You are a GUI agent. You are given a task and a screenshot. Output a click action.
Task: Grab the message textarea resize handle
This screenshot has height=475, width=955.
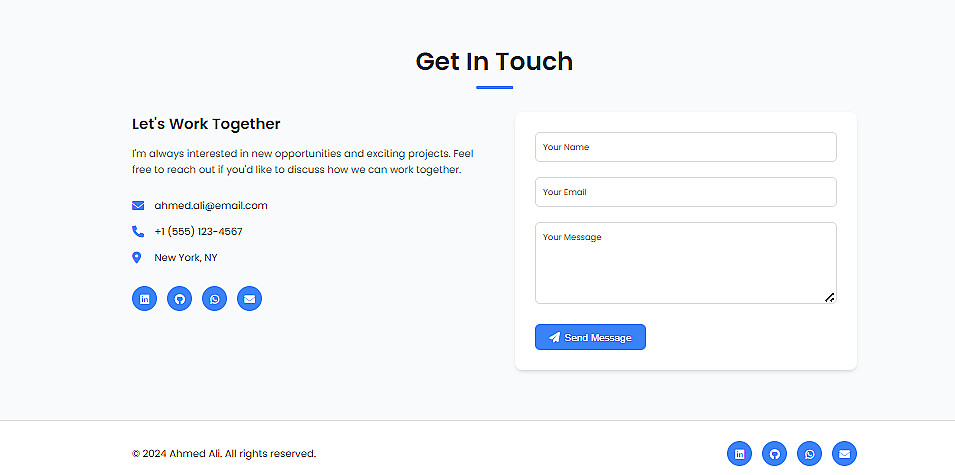coord(830,297)
